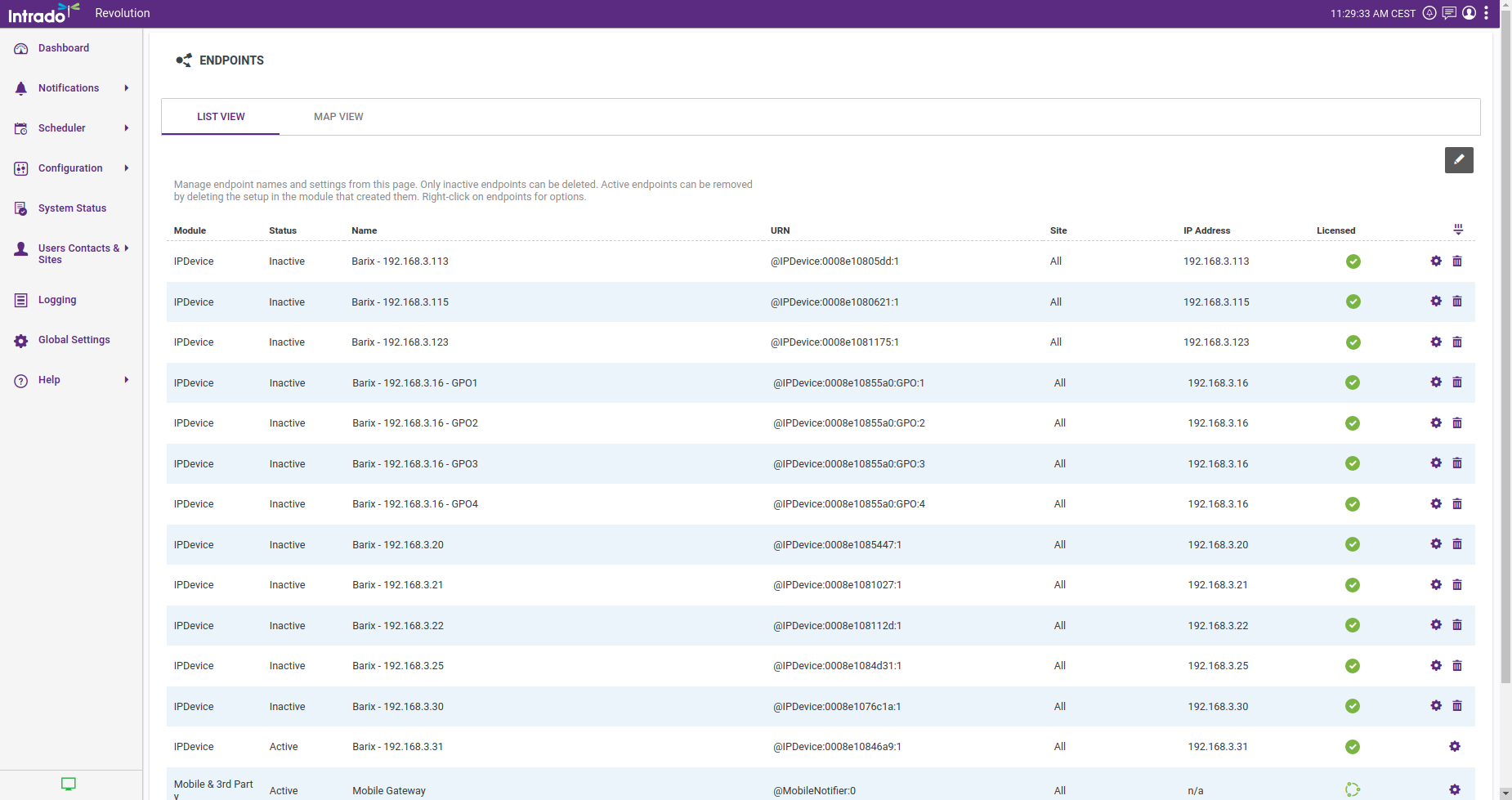1512x800 pixels.
Task: Go to the Dashboard page
Action: [x=63, y=48]
